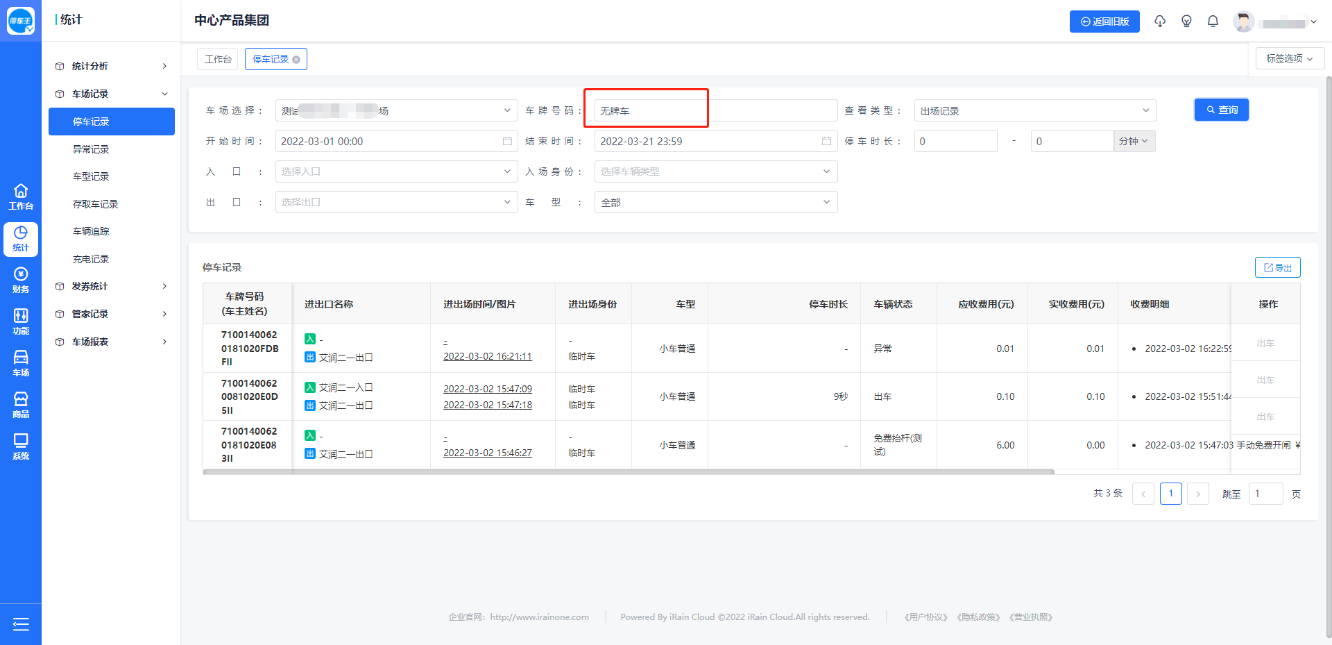Expand the 统计分析 menu group
1332x645 pixels.
[x=110, y=66]
